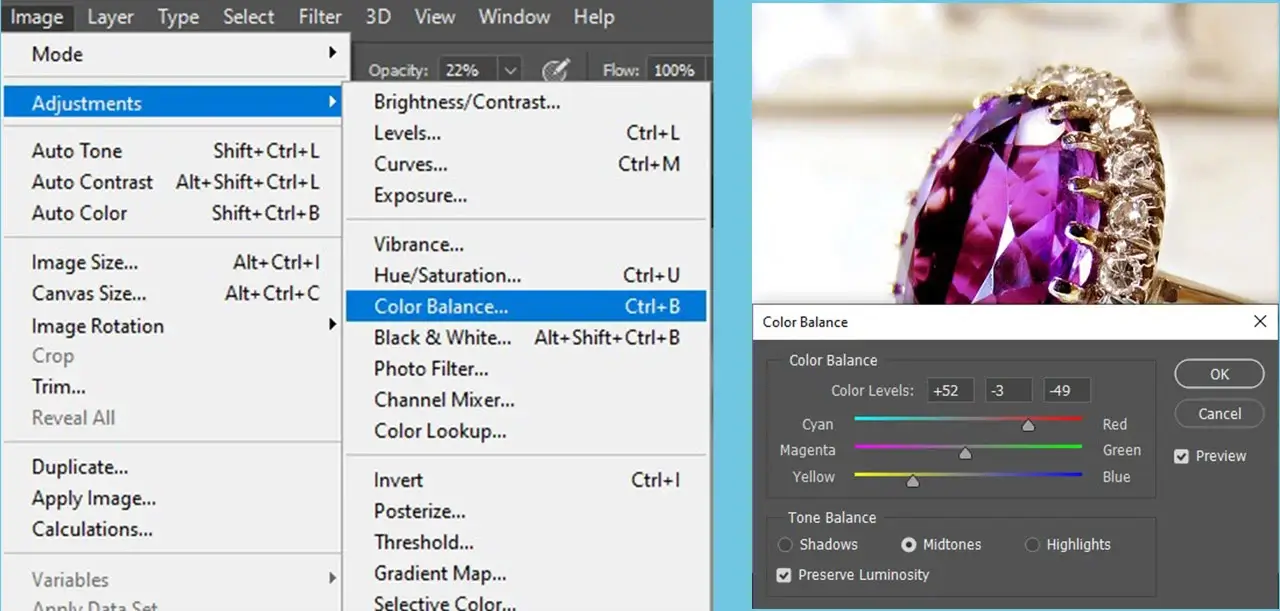This screenshot has height=611, width=1280.
Task: Open the Filter menu
Action: pyautogui.click(x=319, y=17)
